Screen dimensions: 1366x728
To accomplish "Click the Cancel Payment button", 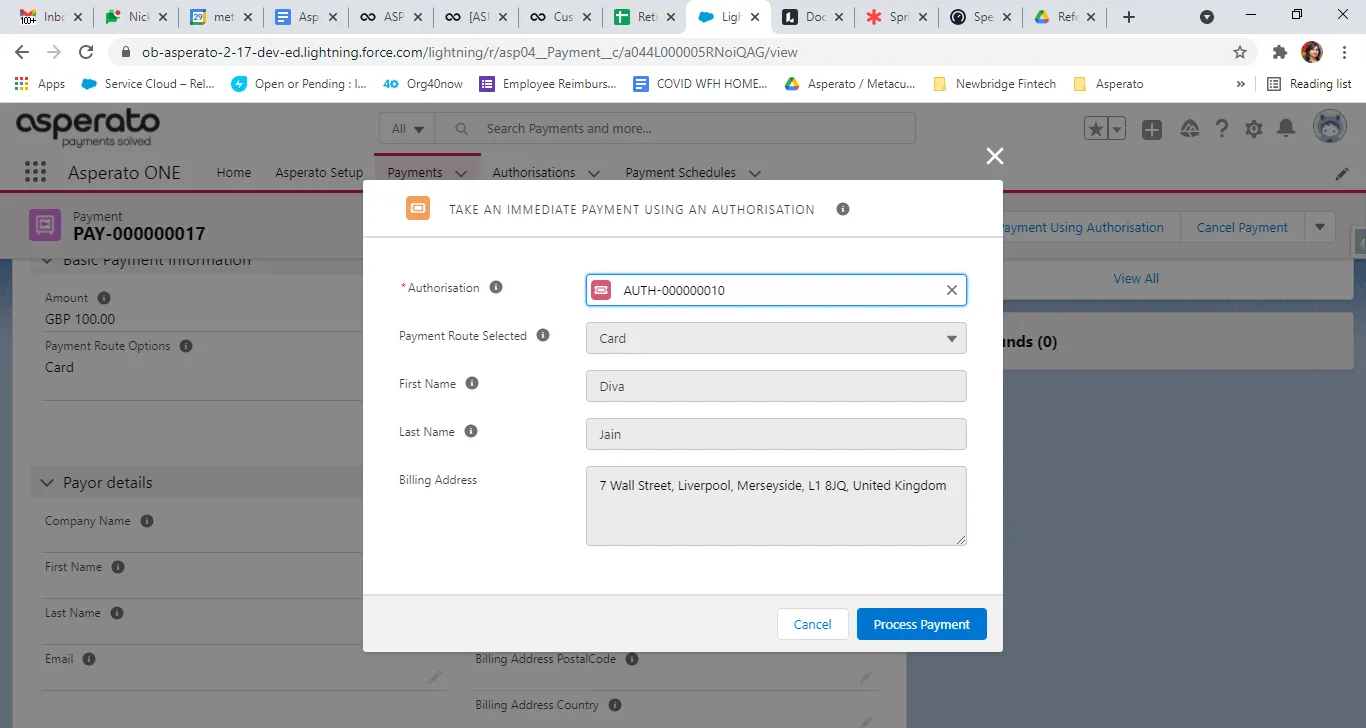I will (1242, 227).
